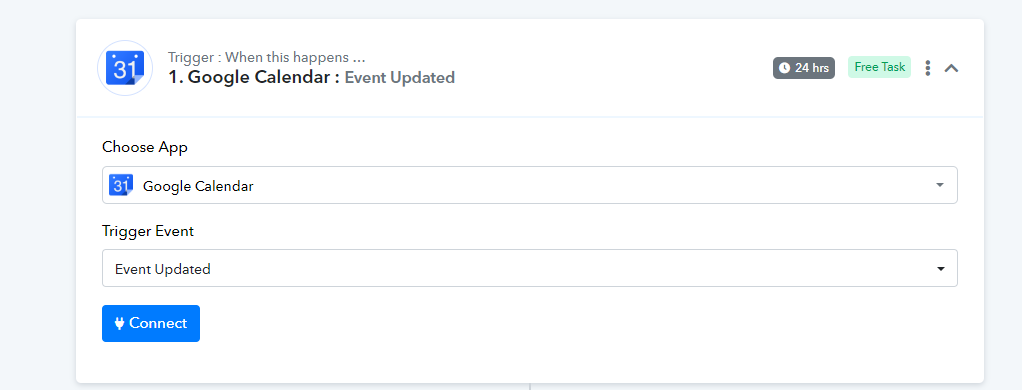This screenshot has height=390, width=1022.
Task: Click the Free Task badge
Action: pyautogui.click(x=879, y=67)
